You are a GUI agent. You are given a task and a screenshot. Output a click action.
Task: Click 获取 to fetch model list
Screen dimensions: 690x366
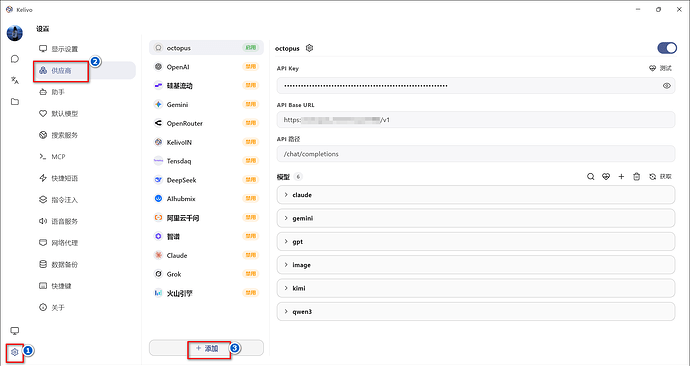coord(661,176)
